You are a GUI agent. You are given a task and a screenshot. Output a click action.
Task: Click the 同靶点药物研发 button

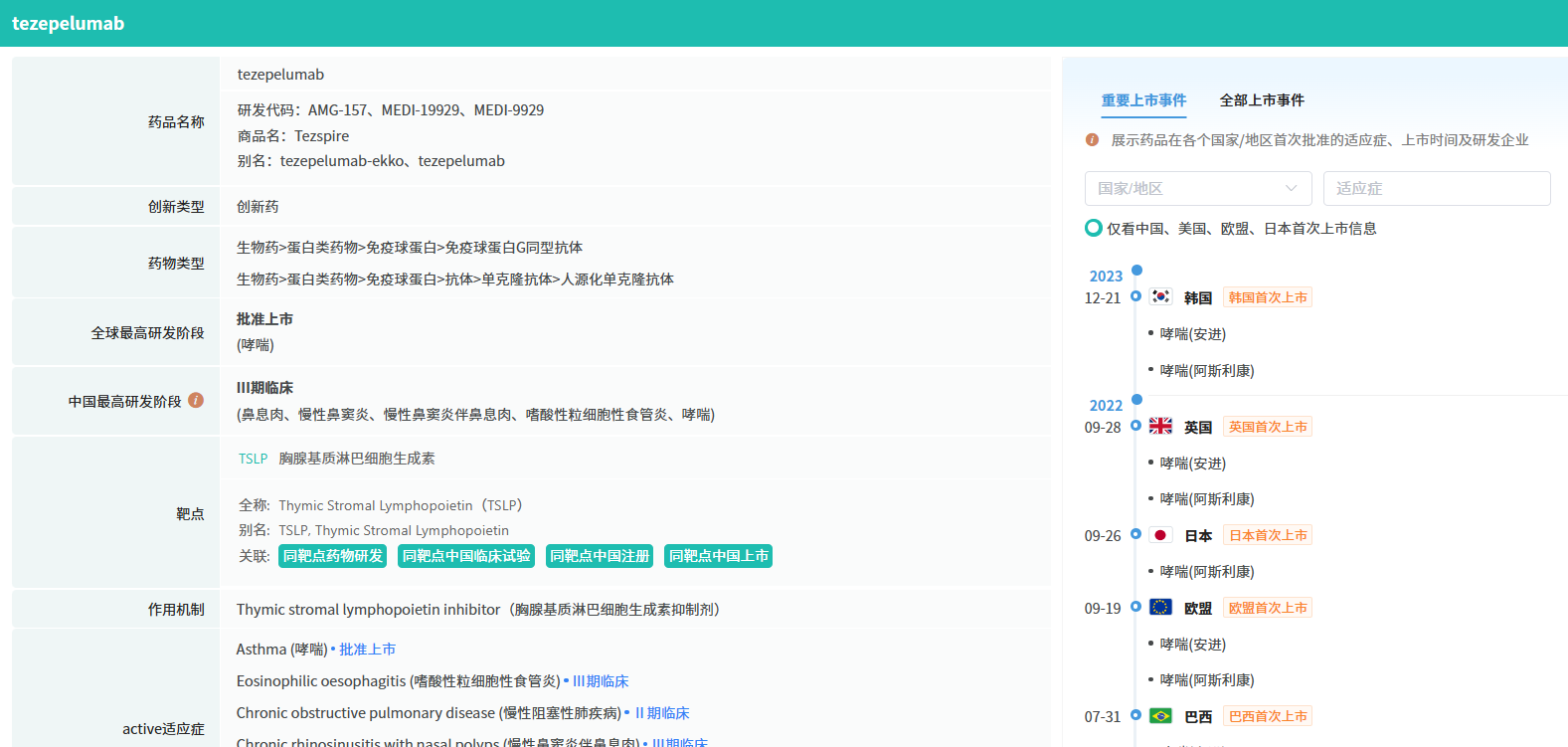tap(333, 556)
